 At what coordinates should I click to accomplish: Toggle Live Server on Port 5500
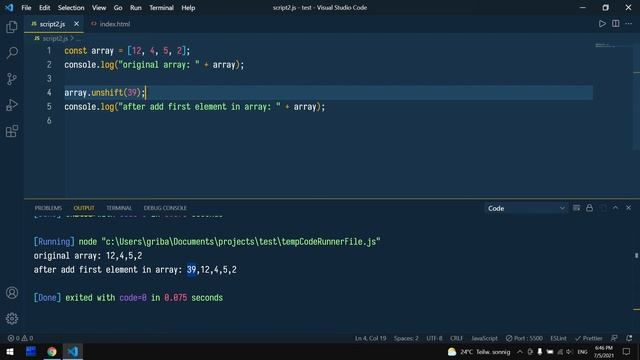(x=524, y=338)
